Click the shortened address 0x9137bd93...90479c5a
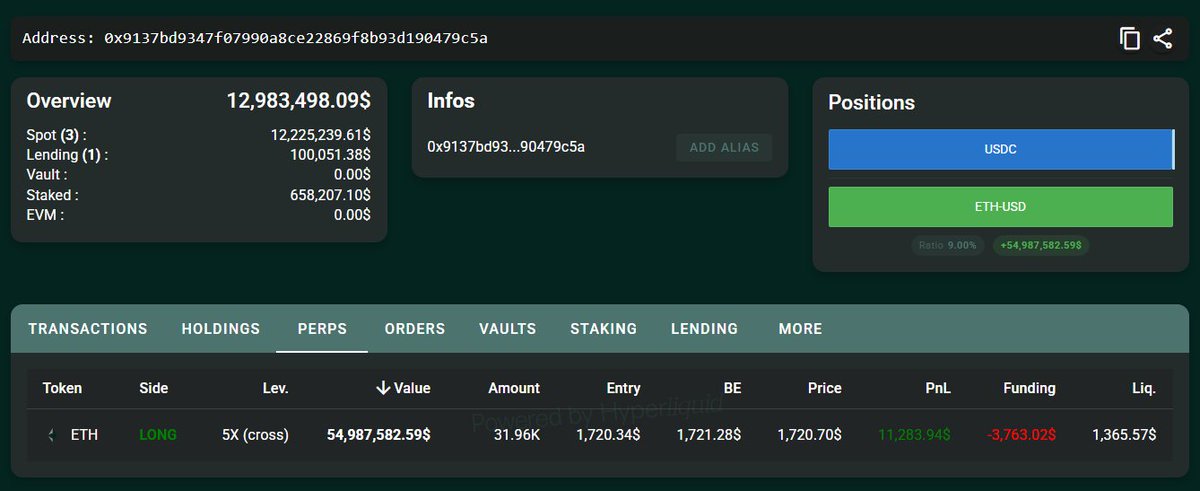 tap(506, 147)
